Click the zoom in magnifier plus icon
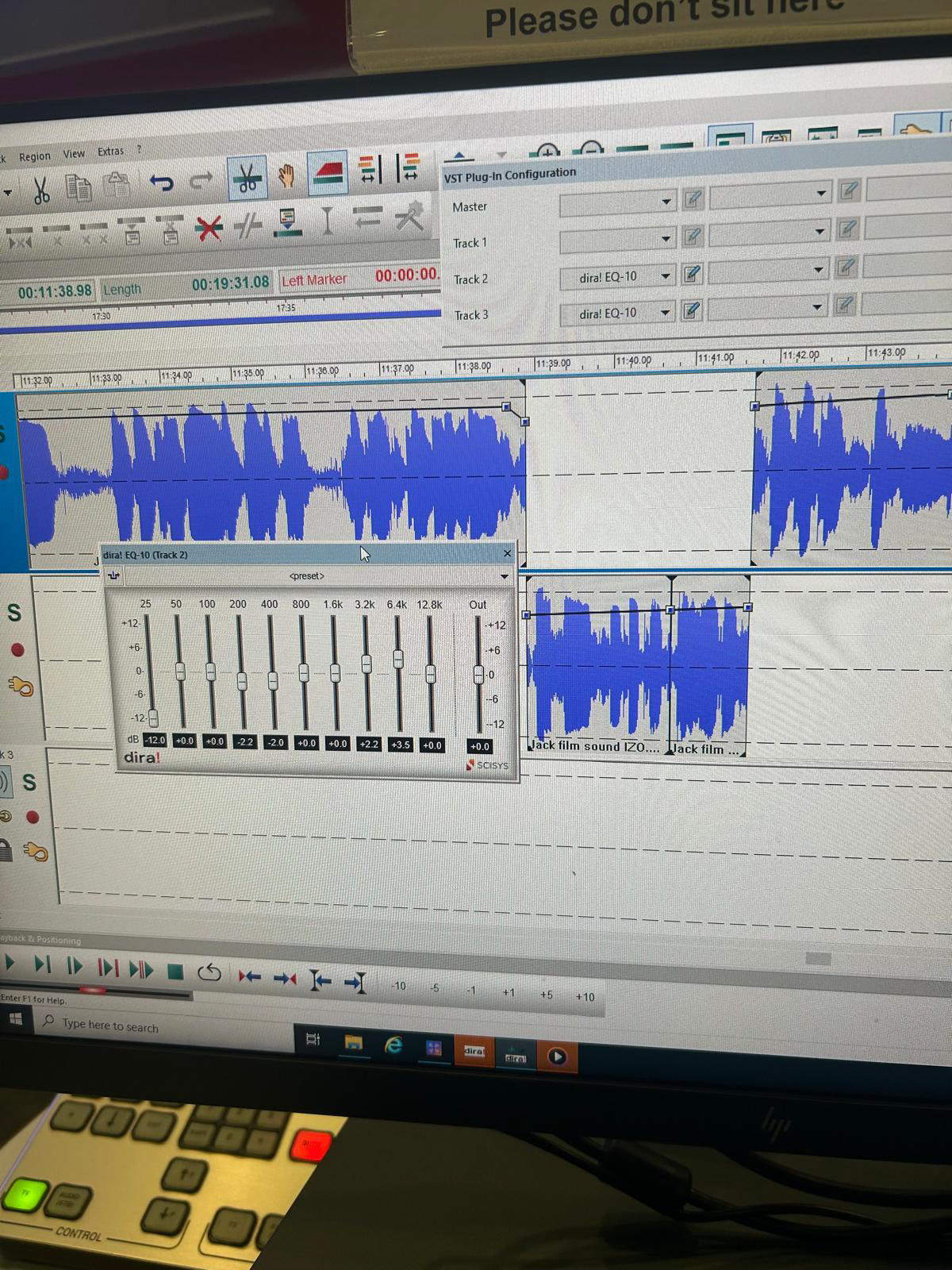Screen dimensions: 952x1270 click(547, 150)
